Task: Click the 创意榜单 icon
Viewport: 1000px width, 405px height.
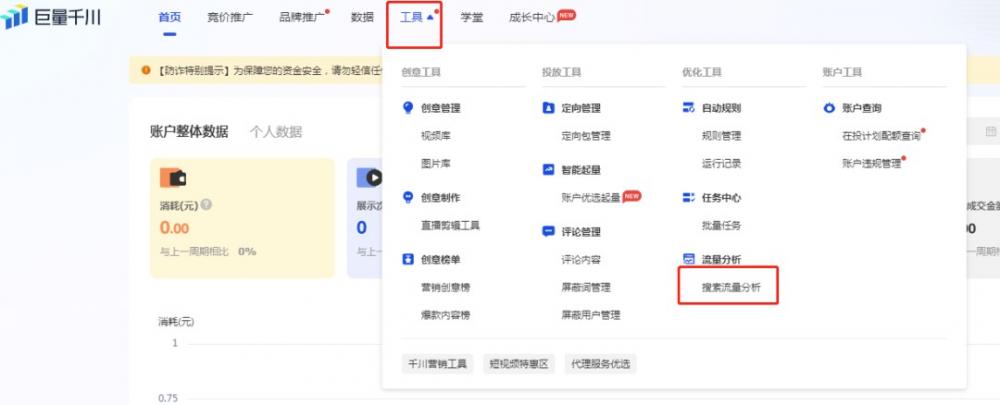Action: click(408, 259)
